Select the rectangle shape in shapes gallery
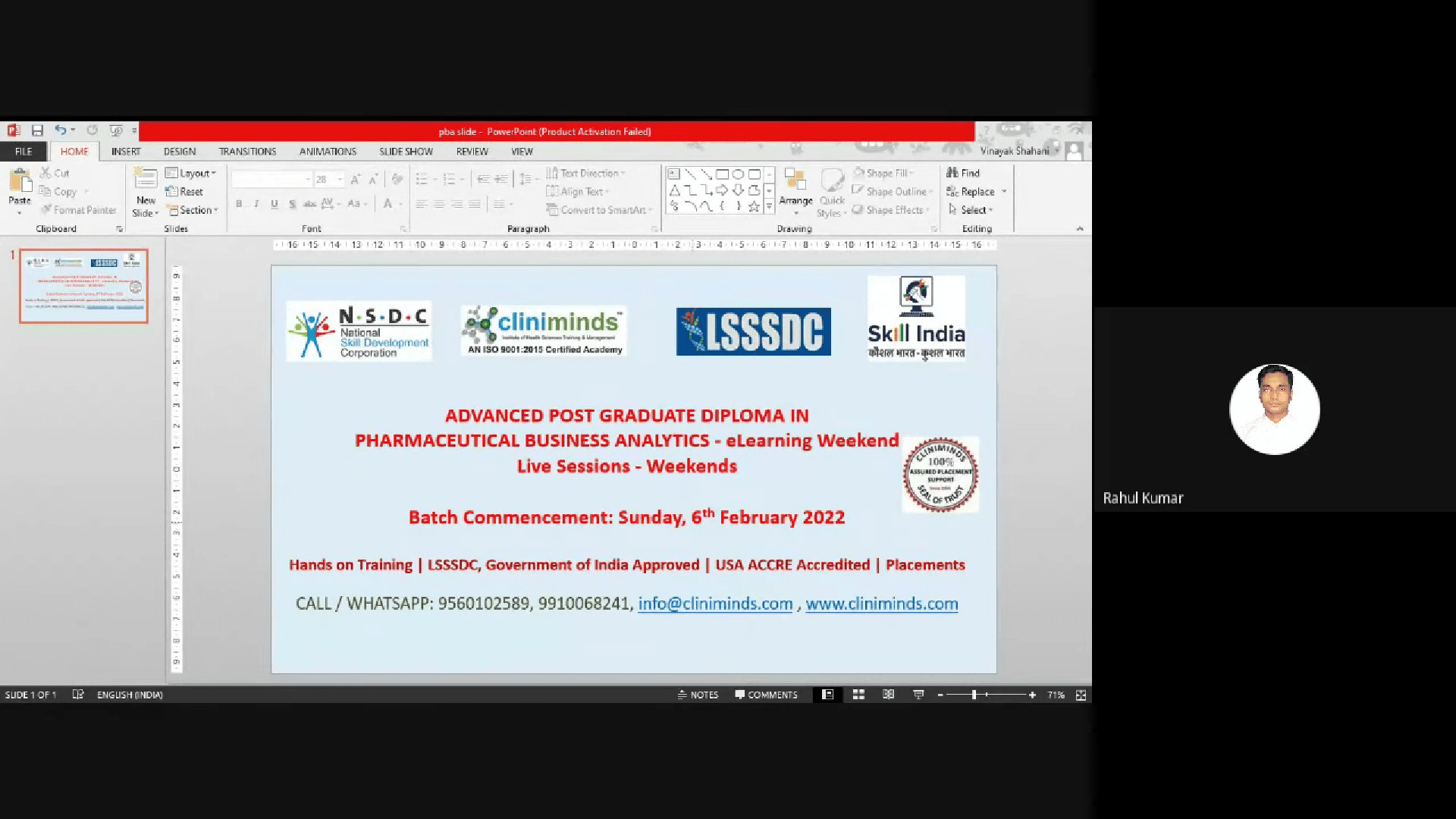Image resolution: width=1456 pixels, height=819 pixels. [x=722, y=174]
